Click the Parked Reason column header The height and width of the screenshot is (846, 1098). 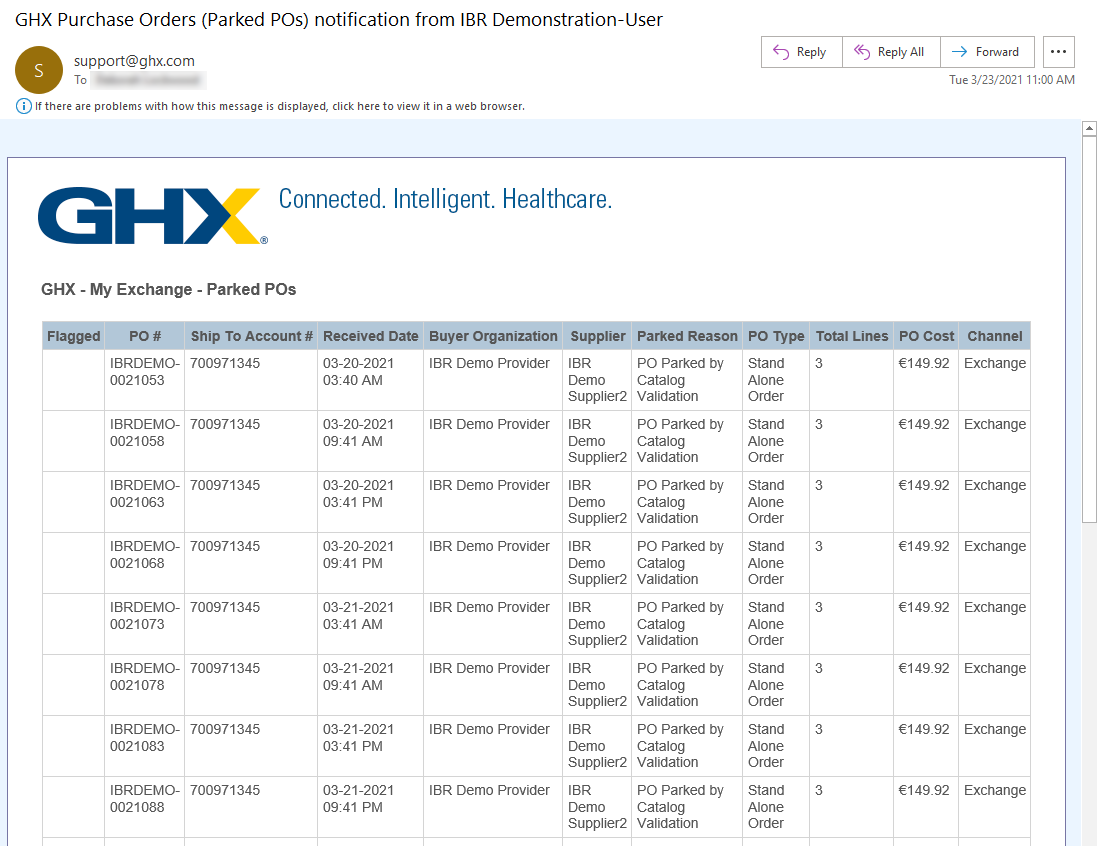click(687, 336)
